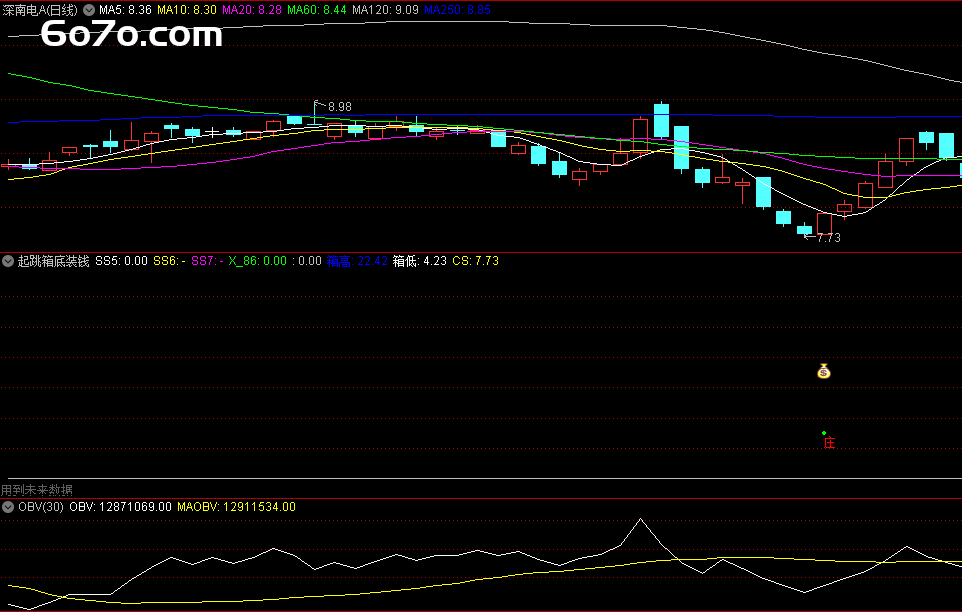Click the red 庄 marker
This screenshot has width=962, height=612.
pyautogui.click(x=829, y=443)
